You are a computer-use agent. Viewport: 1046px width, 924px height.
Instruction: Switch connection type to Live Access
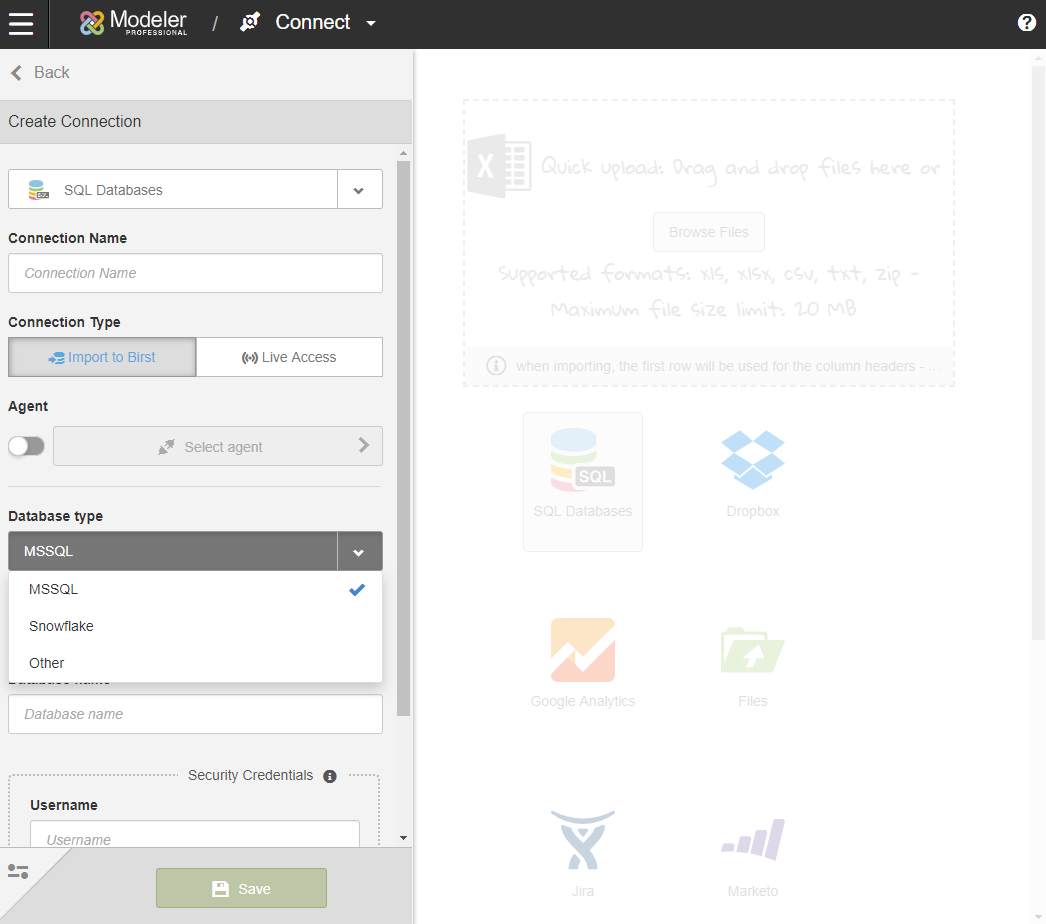289,357
